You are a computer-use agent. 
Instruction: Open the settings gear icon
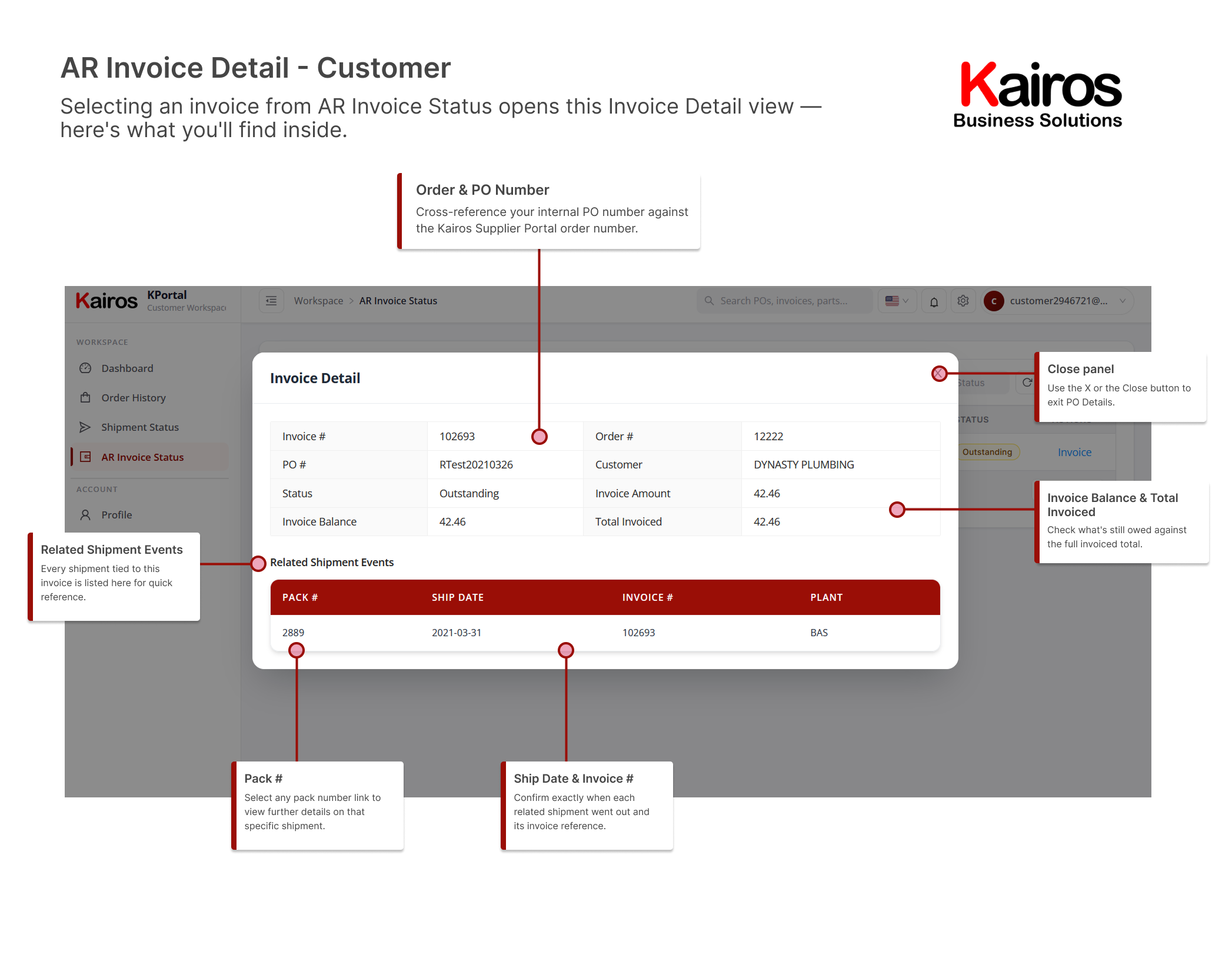(963, 301)
